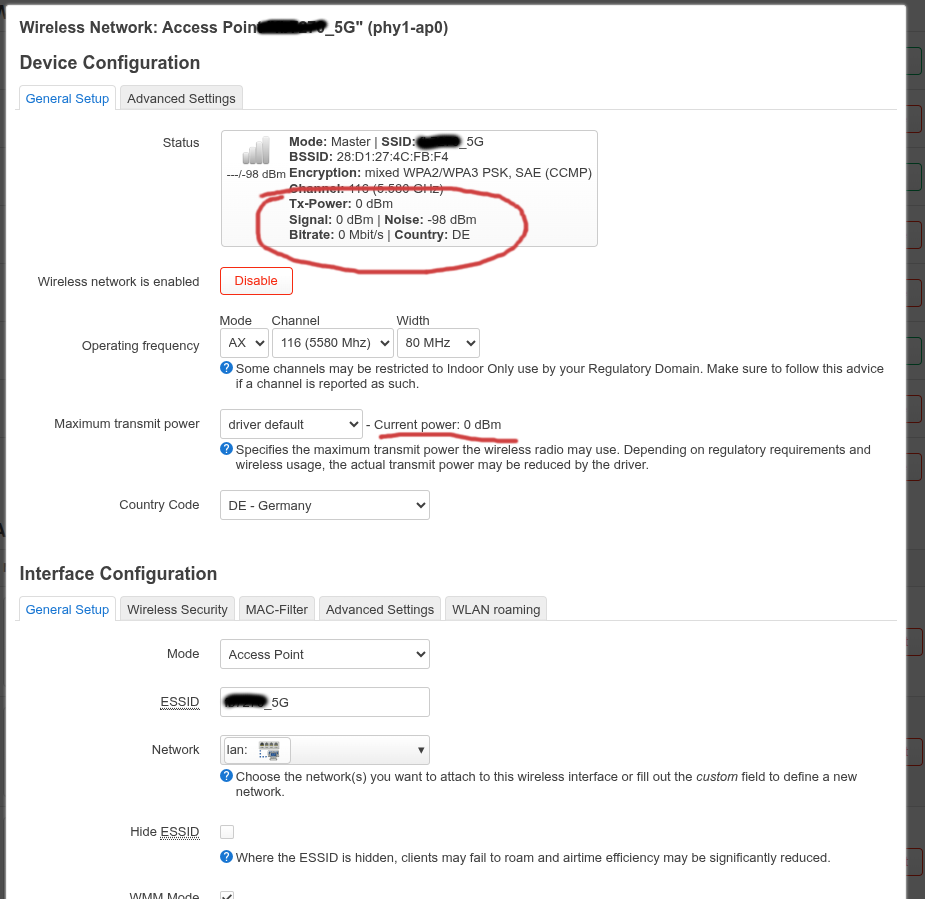The width and height of the screenshot is (925, 900).
Task: Open the DE - Germany country code dropdown
Action: (x=324, y=505)
